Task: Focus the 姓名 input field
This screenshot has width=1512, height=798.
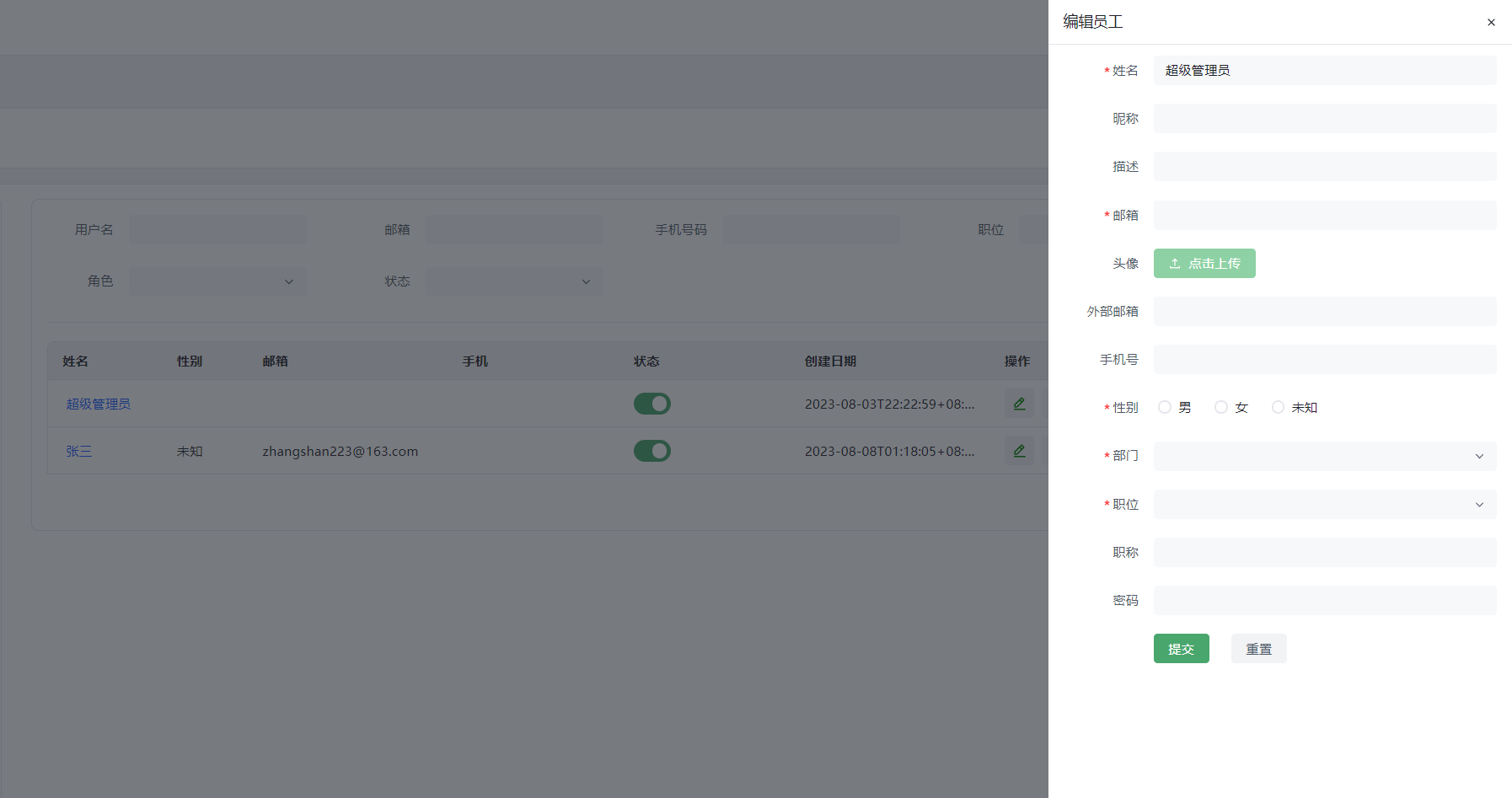Action: (1325, 70)
